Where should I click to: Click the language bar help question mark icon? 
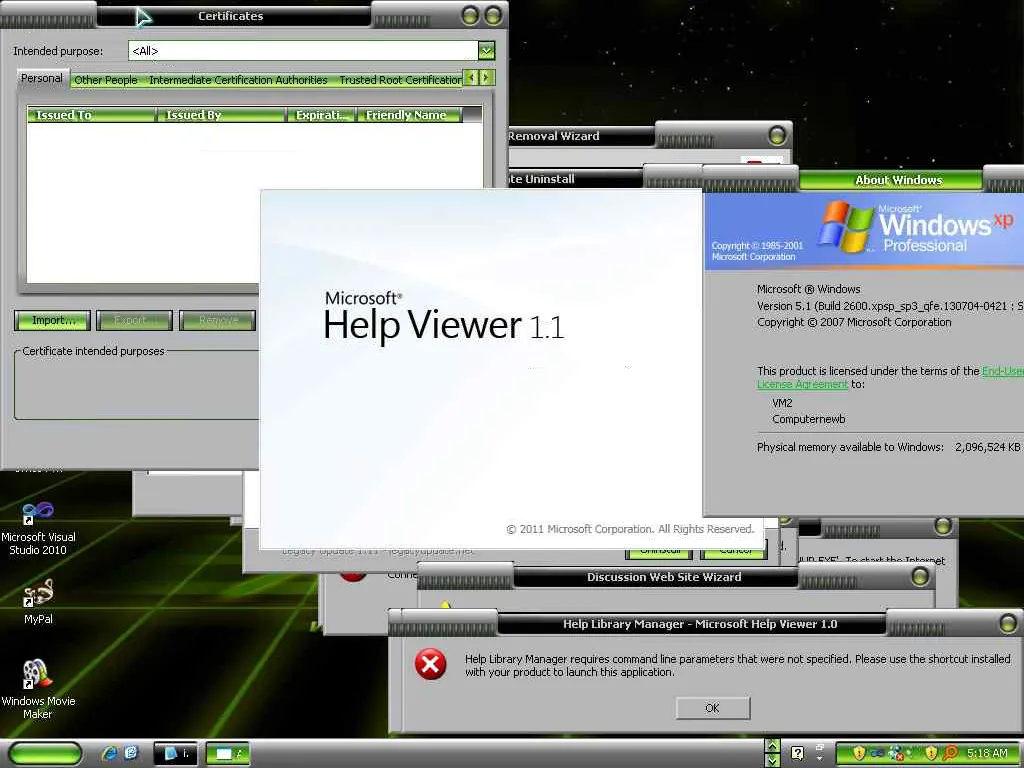tap(797, 753)
